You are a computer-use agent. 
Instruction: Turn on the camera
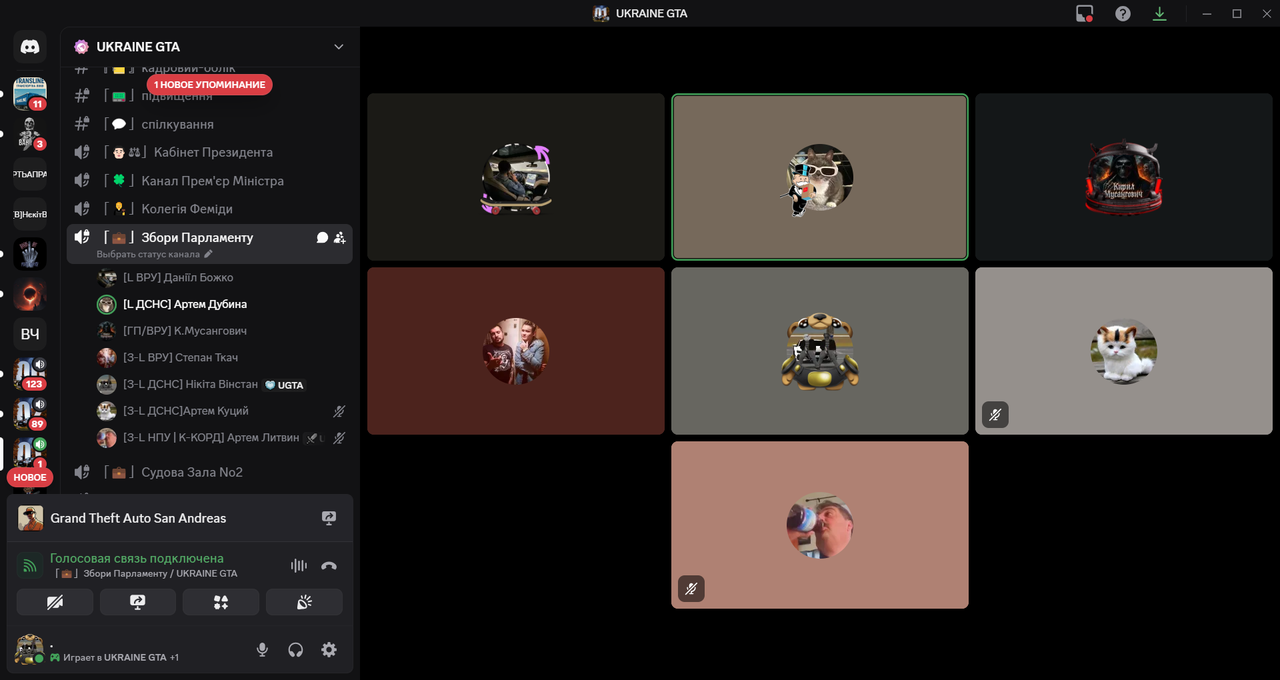[55, 602]
